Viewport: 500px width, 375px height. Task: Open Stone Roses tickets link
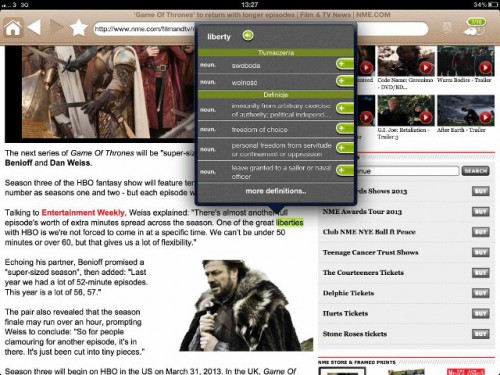point(355,334)
